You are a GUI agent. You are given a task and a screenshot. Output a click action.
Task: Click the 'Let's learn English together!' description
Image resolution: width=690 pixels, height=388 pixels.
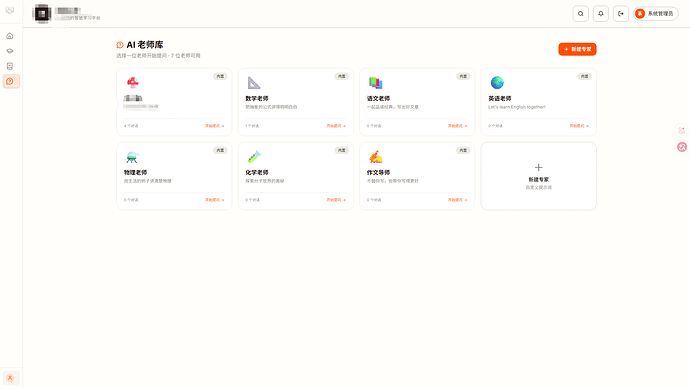[x=517, y=107]
